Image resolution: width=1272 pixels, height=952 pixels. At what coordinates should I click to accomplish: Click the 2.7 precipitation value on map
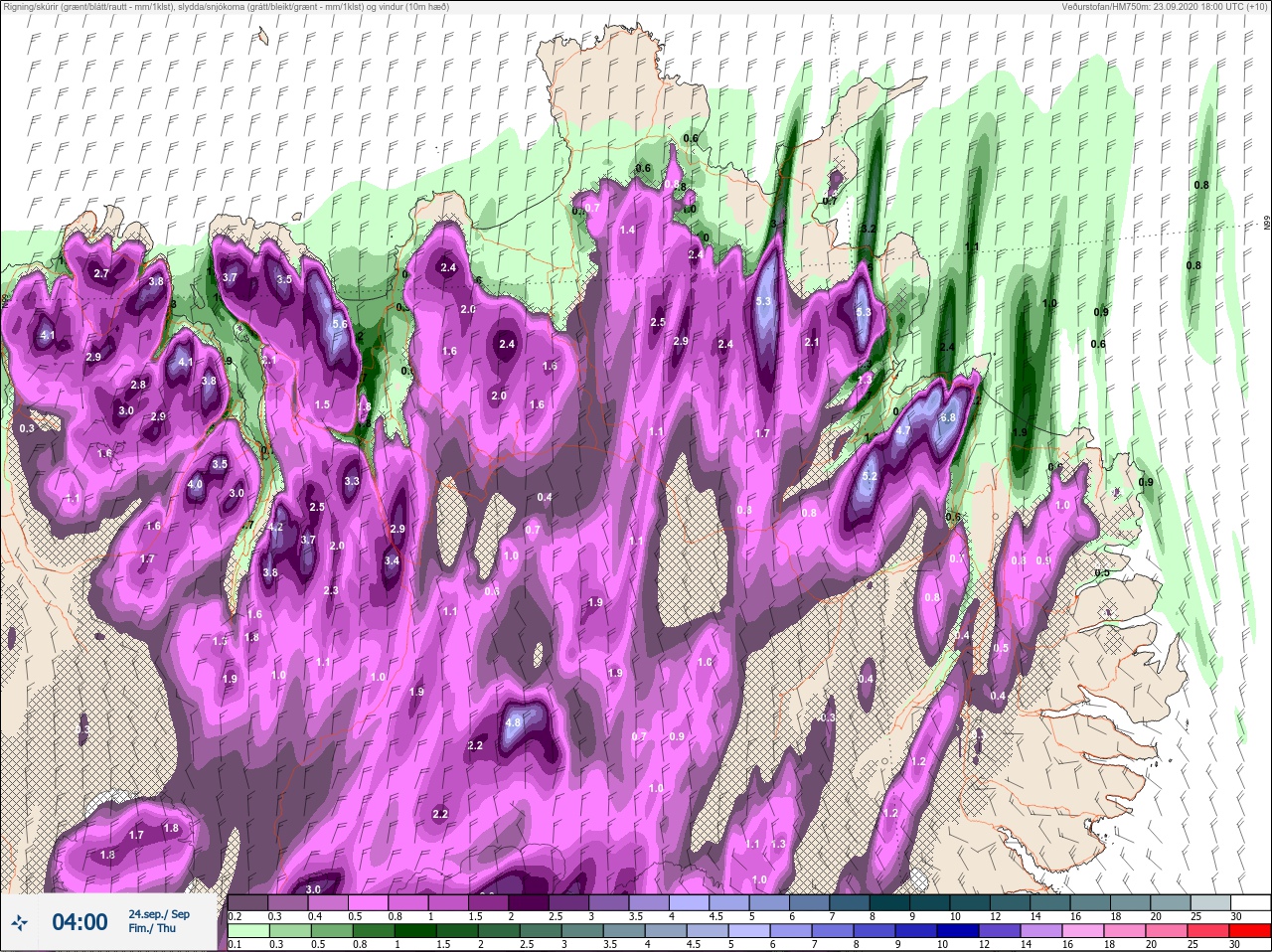pos(101,273)
